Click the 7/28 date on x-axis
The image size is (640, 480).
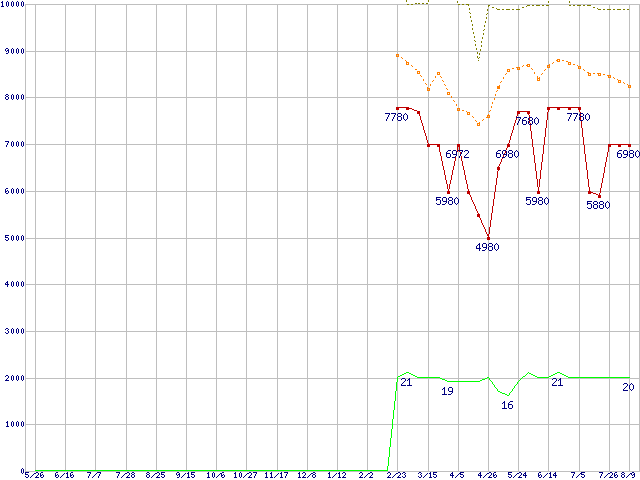(125, 475)
